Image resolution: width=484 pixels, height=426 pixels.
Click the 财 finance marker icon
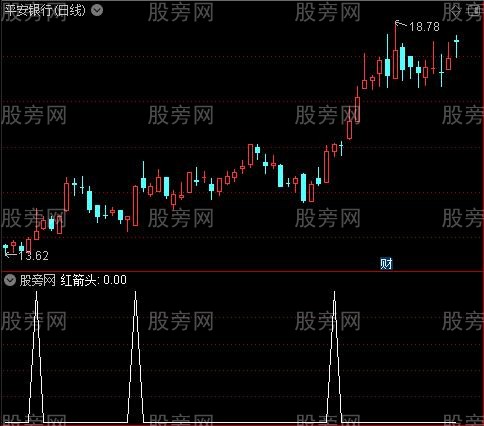386,264
